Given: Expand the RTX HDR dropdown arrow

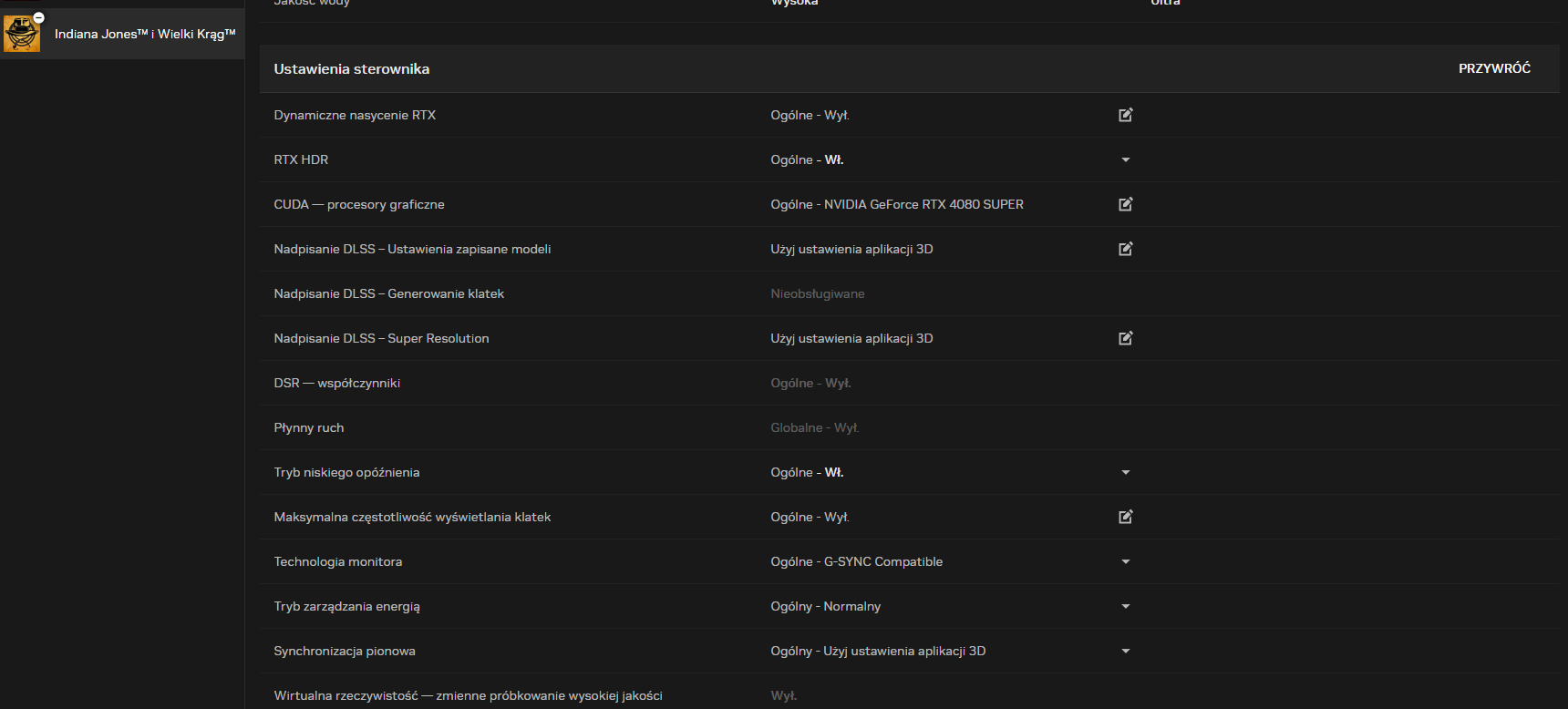Looking at the screenshot, I should click(1126, 159).
